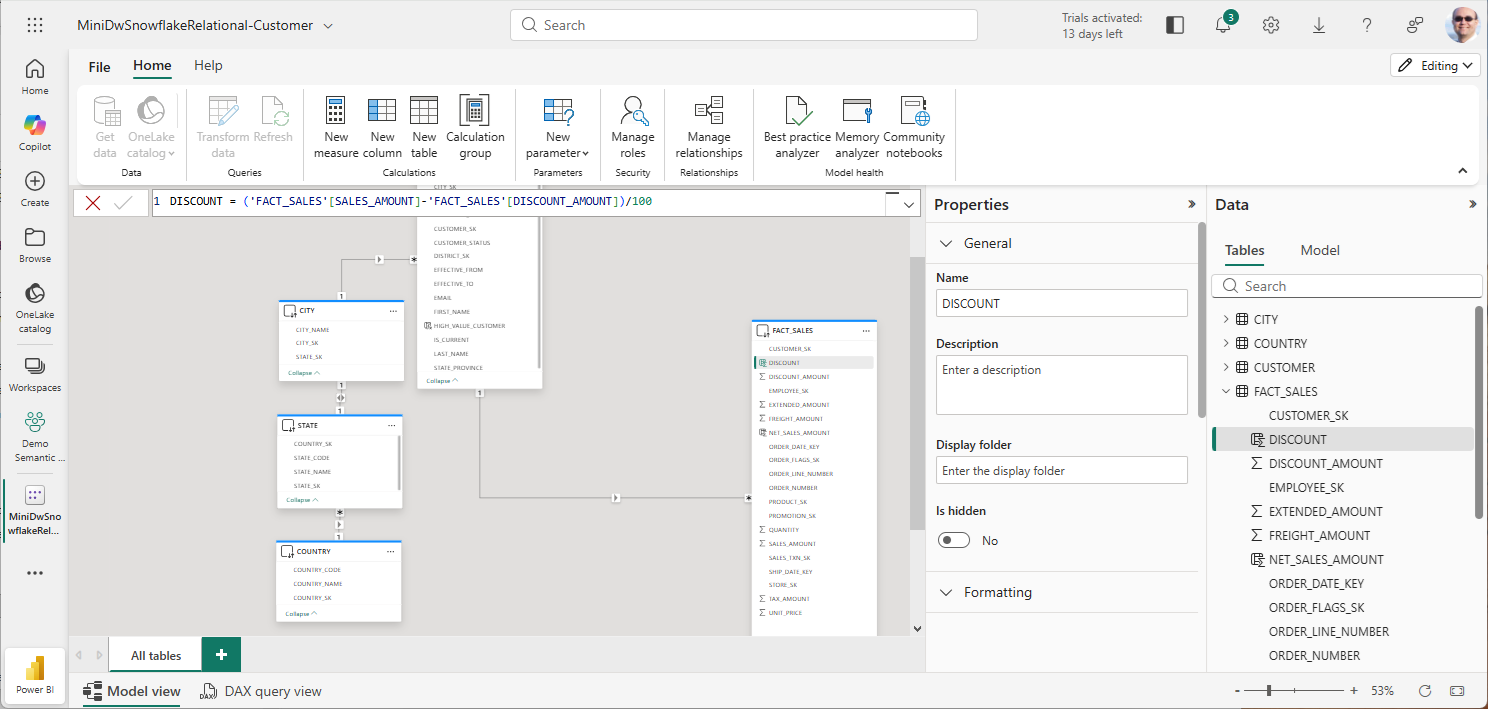Image resolution: width=1488 pixels, height=709 pixels.
Task: Open the Manage relationships tool
Action: click(708, 127)
